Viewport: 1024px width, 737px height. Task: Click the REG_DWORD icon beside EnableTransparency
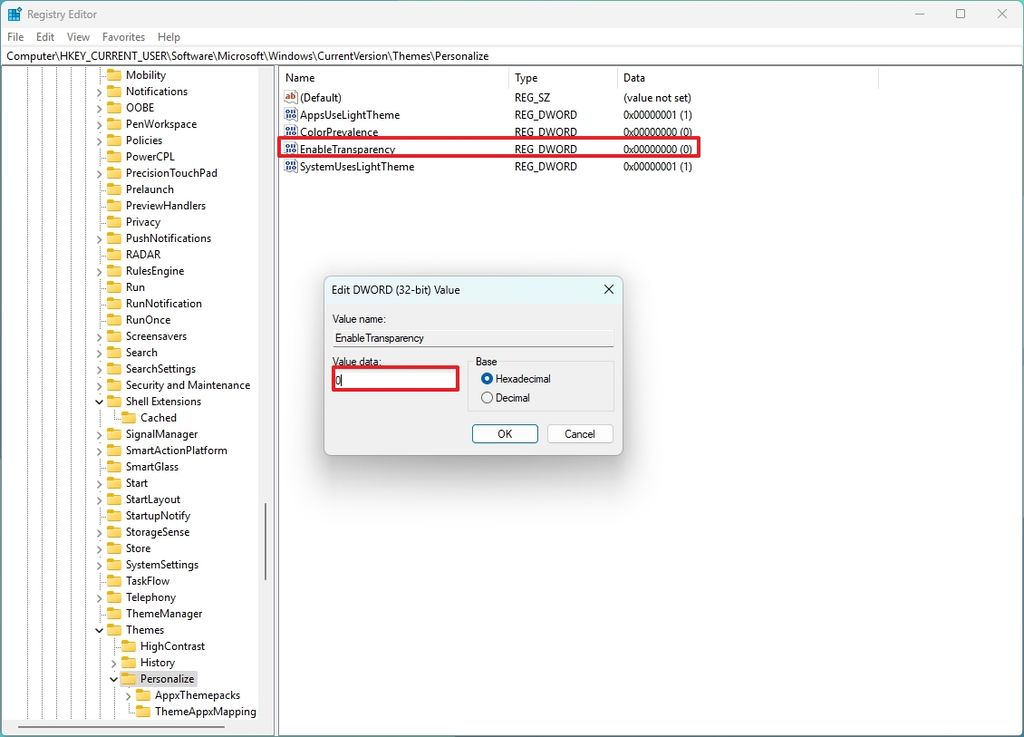(290, 149)
